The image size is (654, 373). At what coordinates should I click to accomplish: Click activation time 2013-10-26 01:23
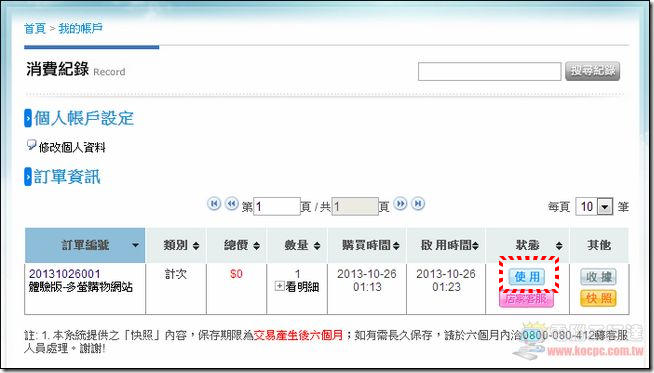(446, 280)
